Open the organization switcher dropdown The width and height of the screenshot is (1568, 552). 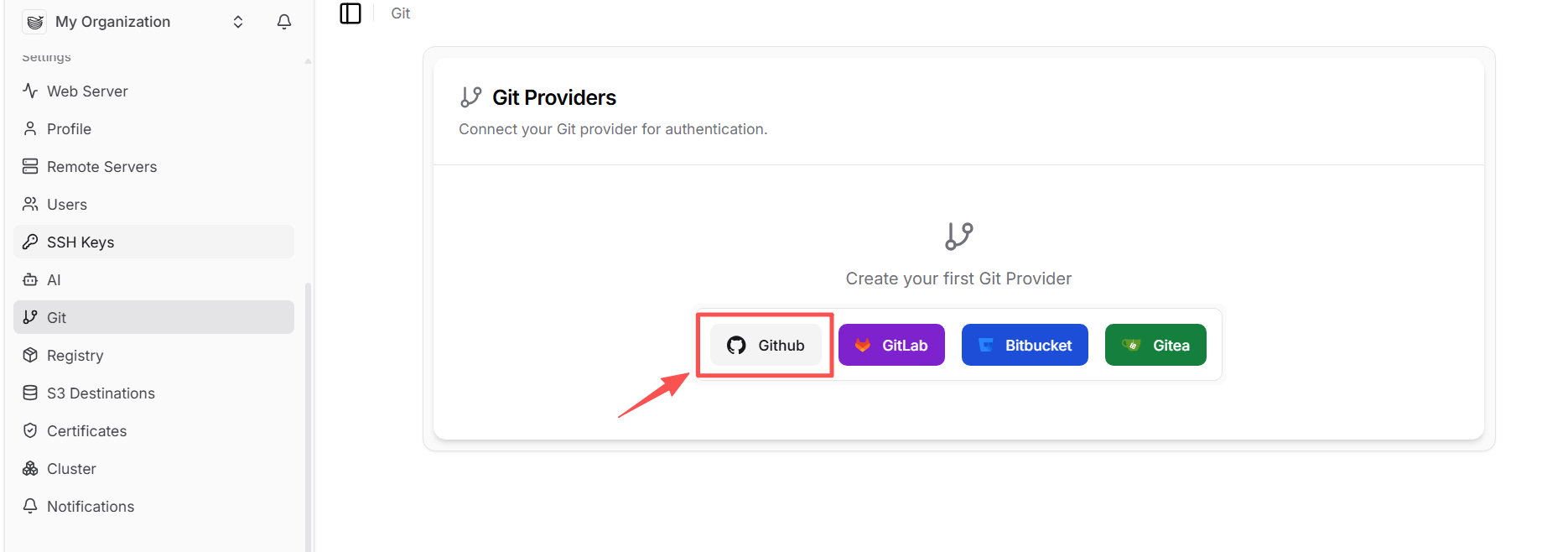point(237,21)
